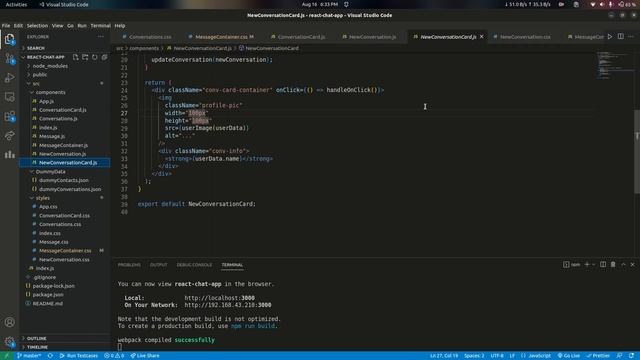Collapse the components folder
Image resolution: width=640 pixels, height=360 pixels.
pyautogui.click(x=50, y=92)
